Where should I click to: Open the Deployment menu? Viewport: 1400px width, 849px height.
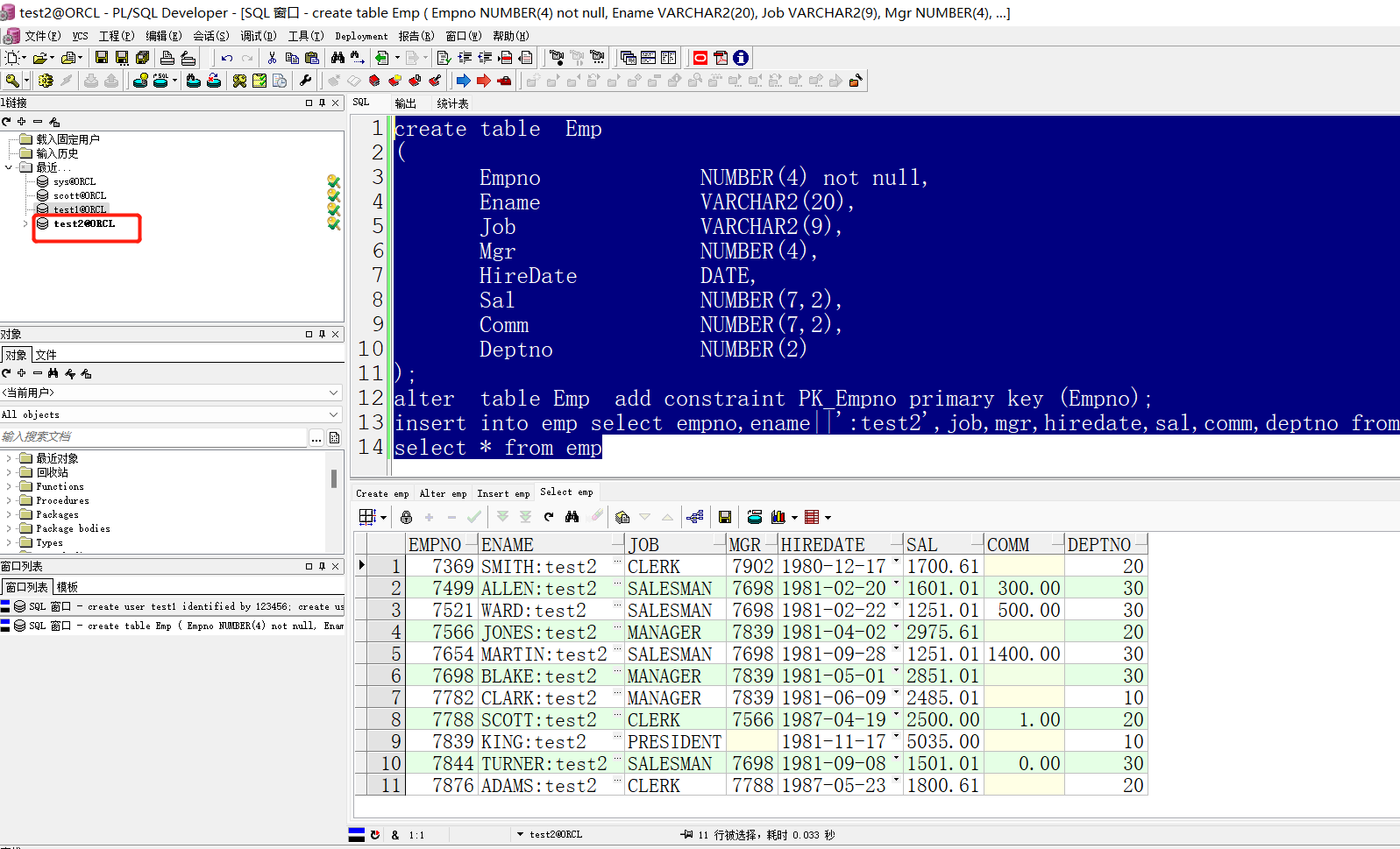pos(361,36)
